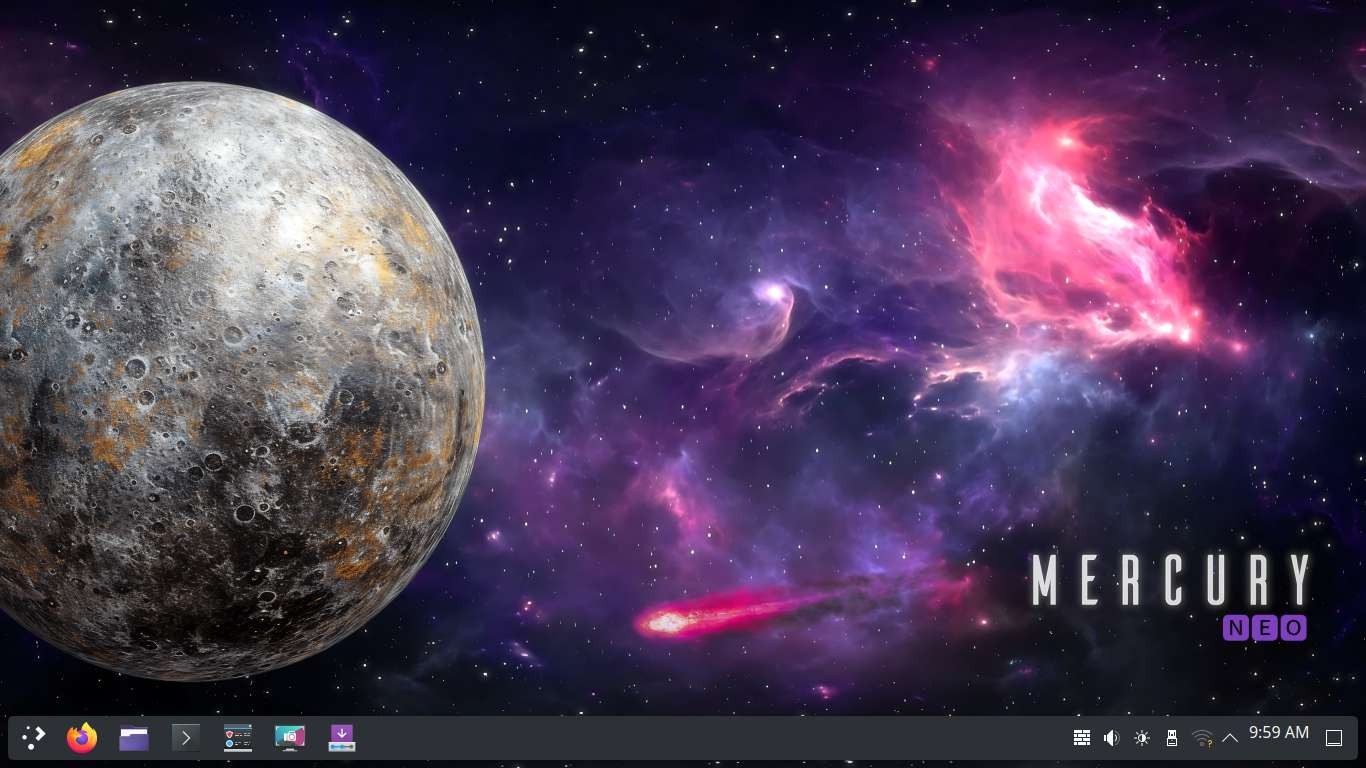Open the purple download installer icon

point(342,738)
